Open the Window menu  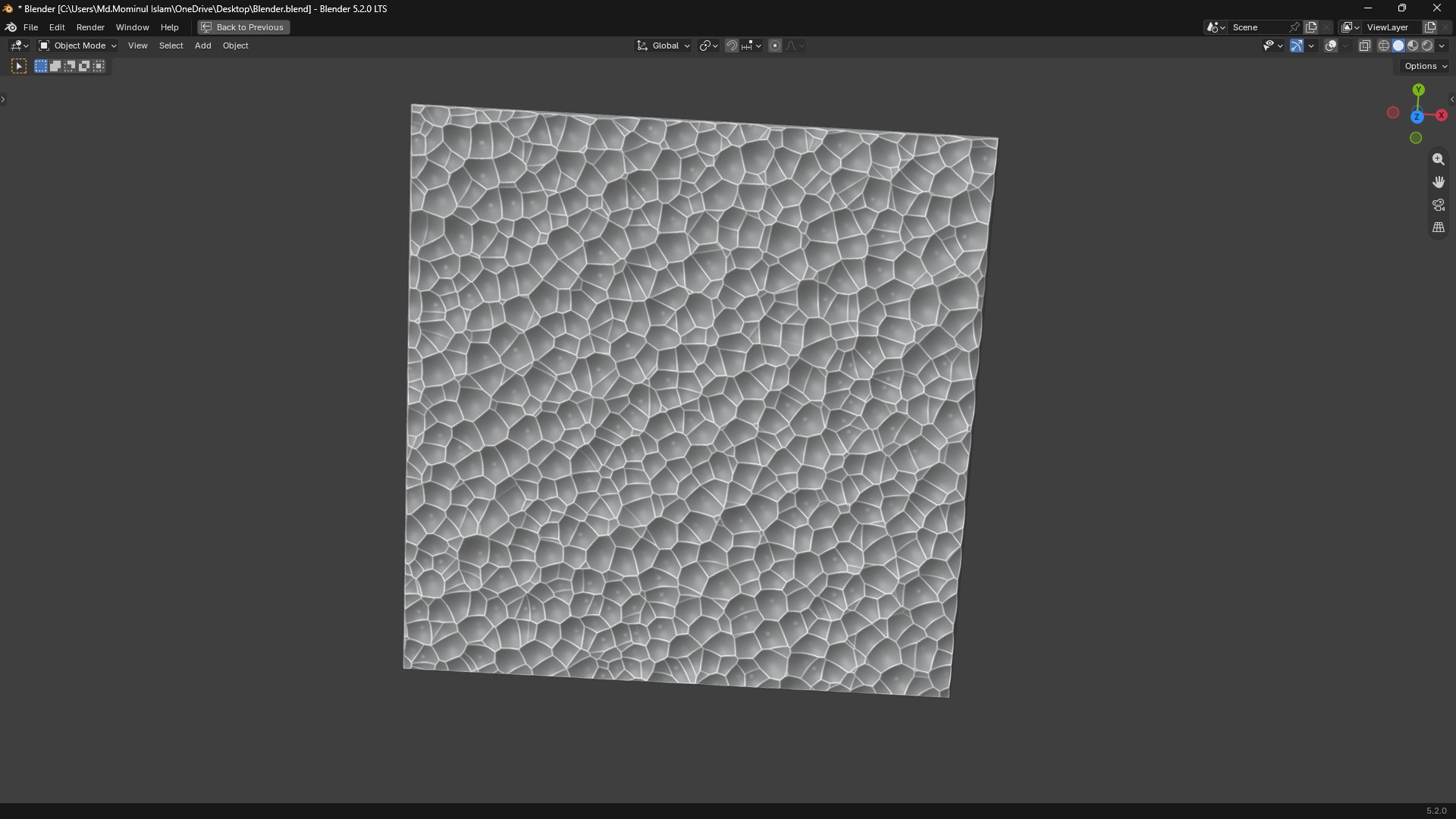point(132,27)
